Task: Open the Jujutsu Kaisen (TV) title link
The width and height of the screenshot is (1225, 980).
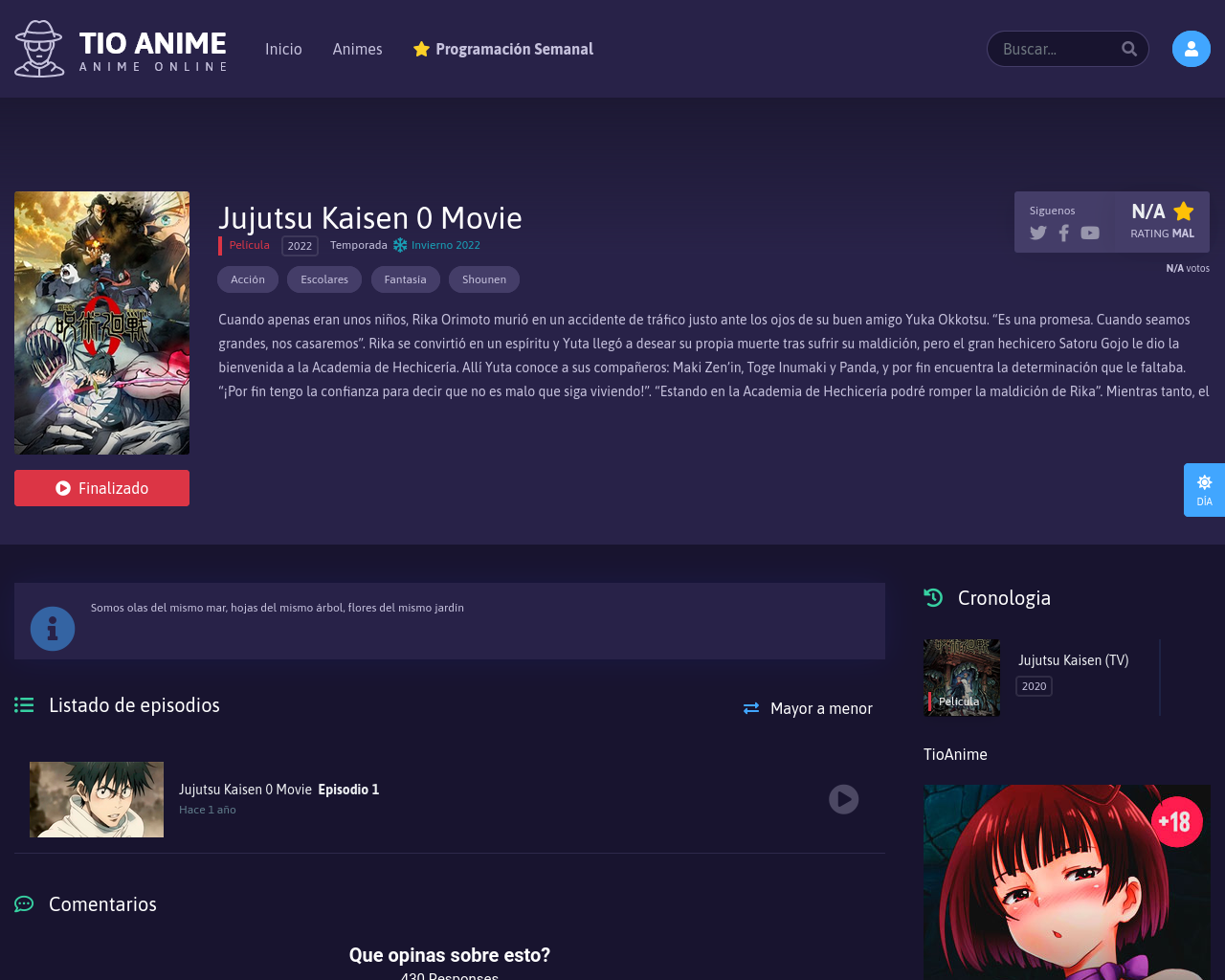Action: [x=1074, y=660]
